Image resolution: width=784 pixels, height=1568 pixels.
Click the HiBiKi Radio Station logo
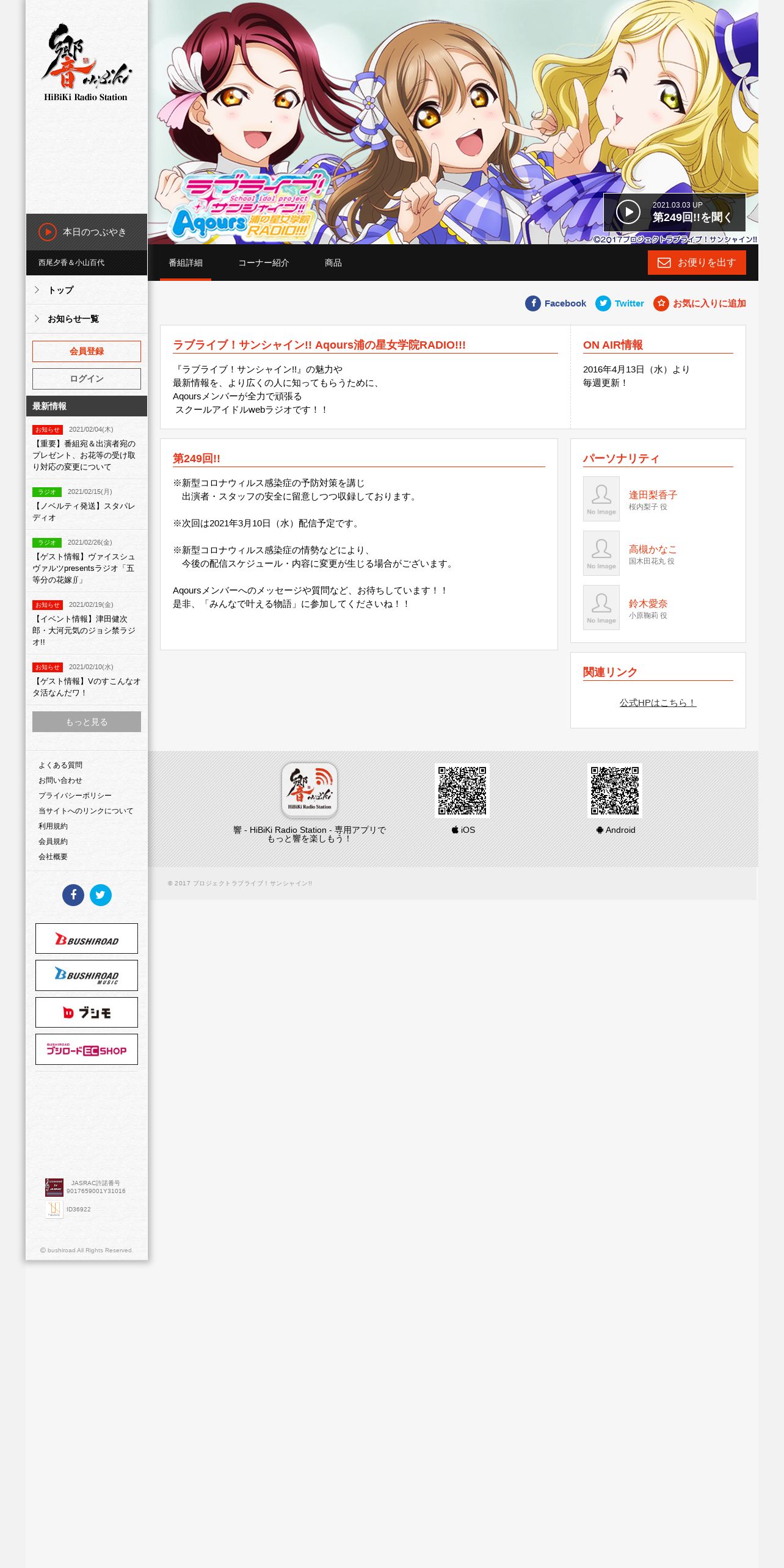pos(86,62)
